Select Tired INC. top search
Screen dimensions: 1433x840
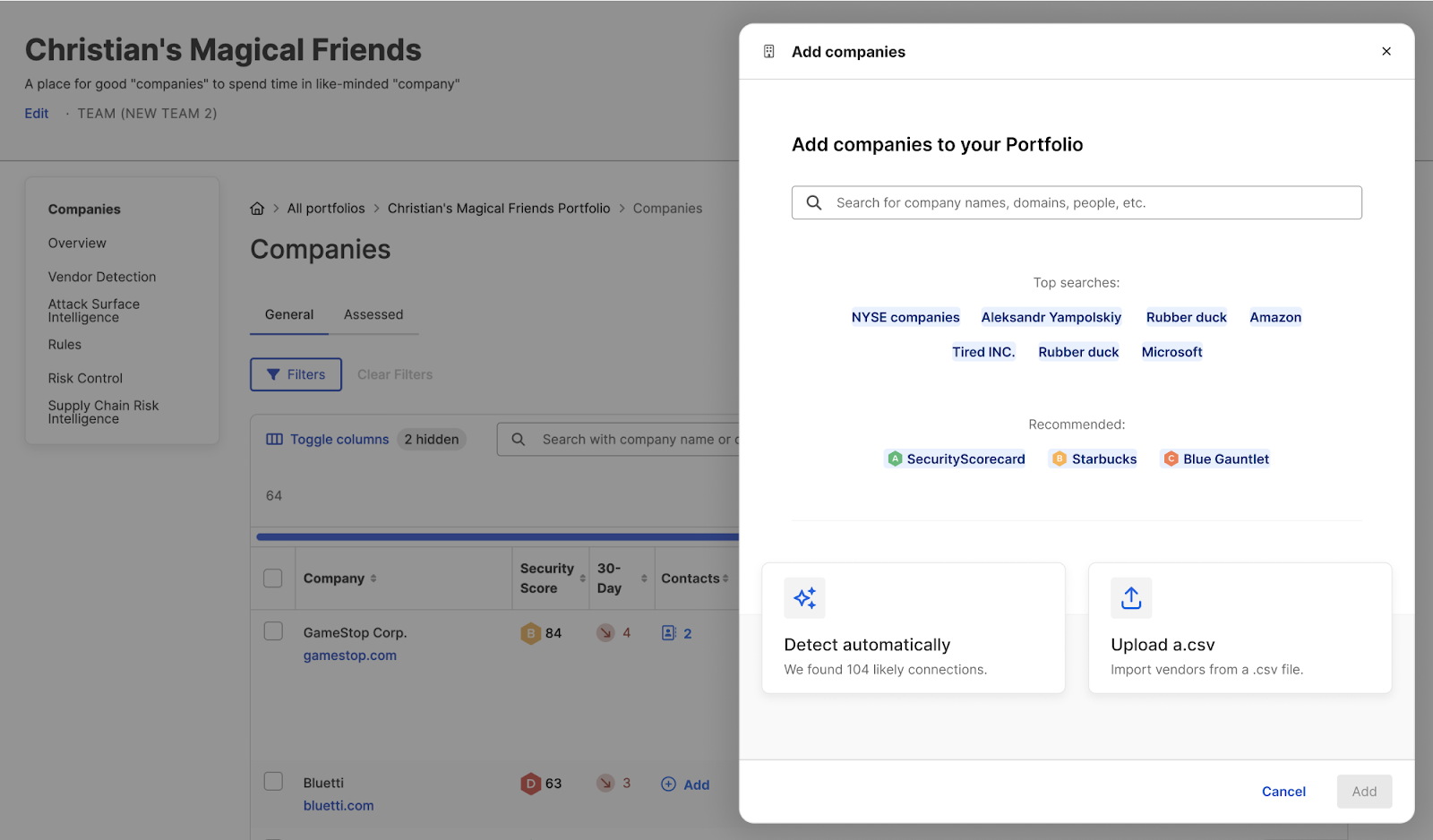pos(983,352)
